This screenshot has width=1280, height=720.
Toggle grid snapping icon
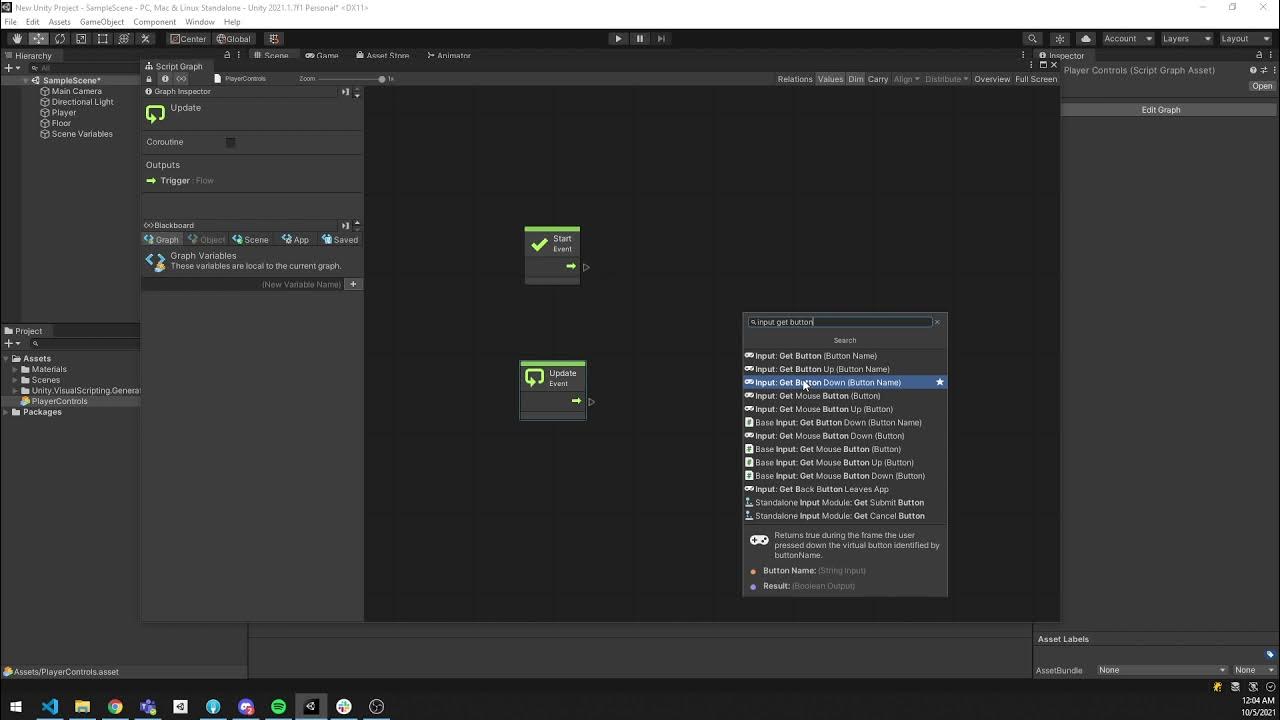(273, 39)
